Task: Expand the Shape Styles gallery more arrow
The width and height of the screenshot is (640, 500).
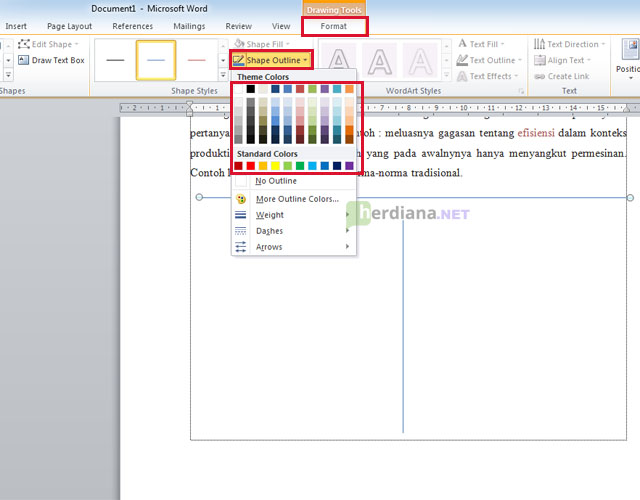Action: (223, 75)
